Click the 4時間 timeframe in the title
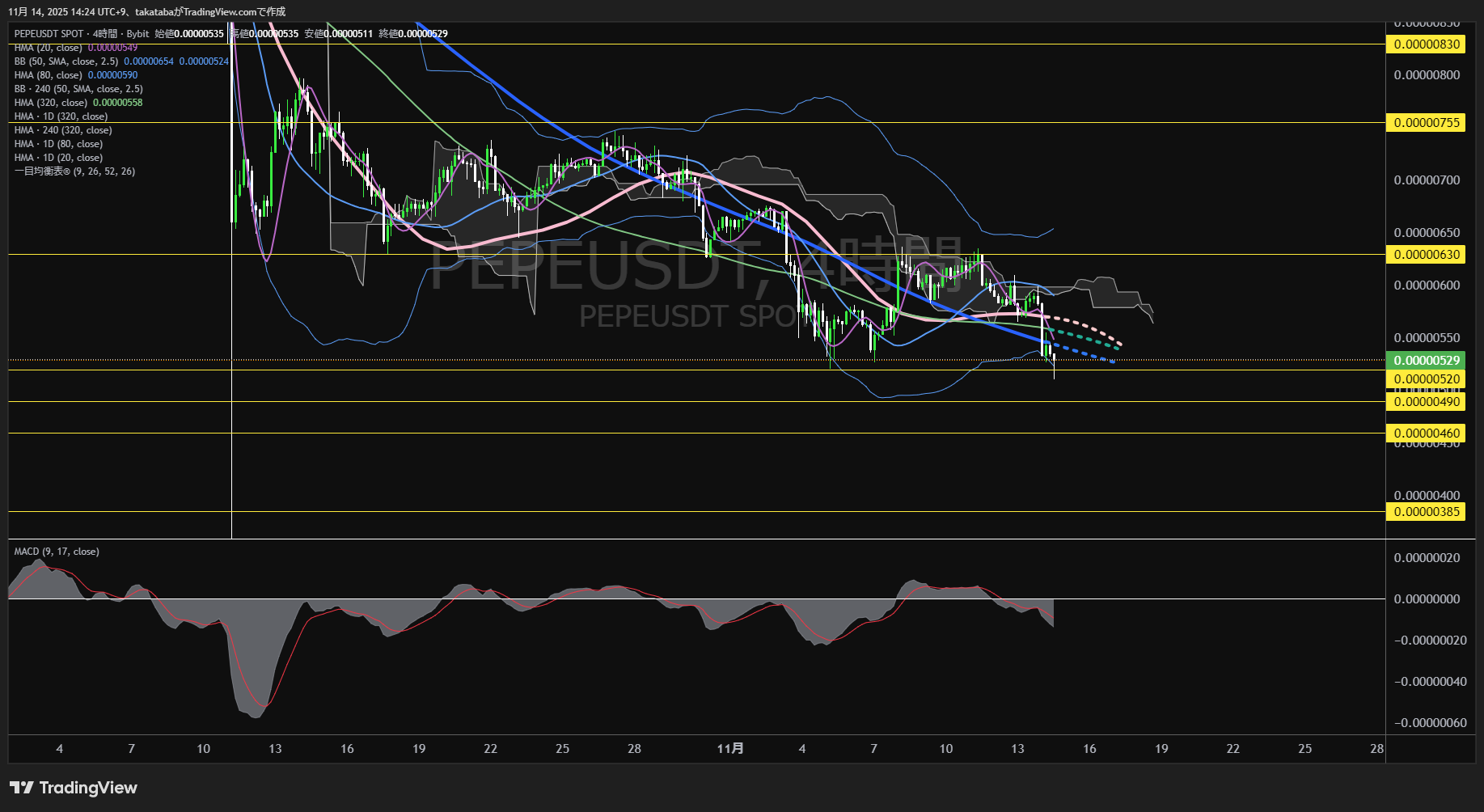Viewport: 1484px width, 812px height. pos(104,34)
